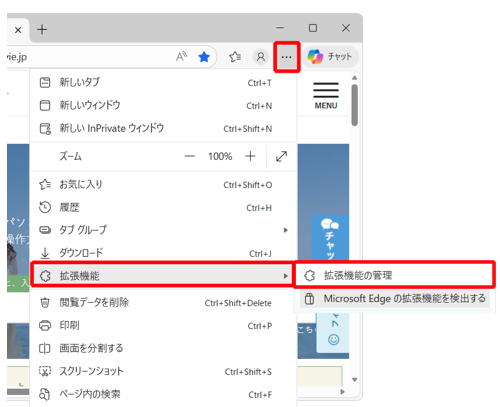Screen dimensions: 500x407
Task: Click the split screen icon
Action: (45, 348)
